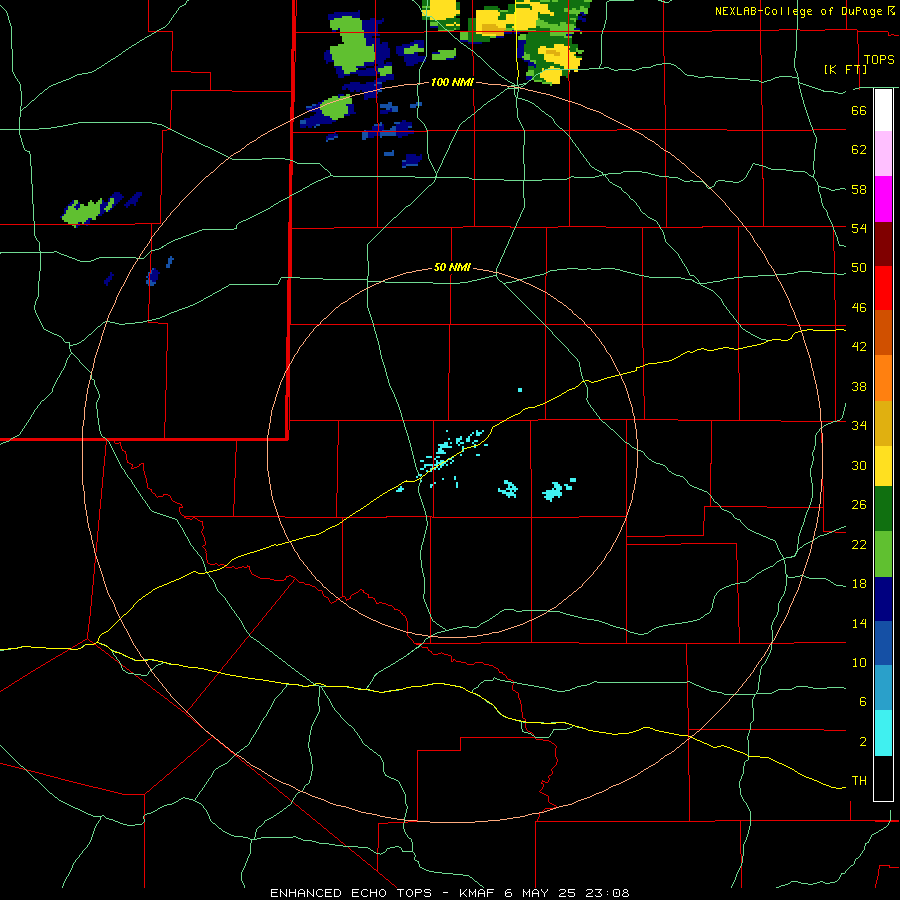The height and width of the screenshot is (900, 900).
Task: Click the 23:08 timestamp in the caption
Action: pyautogui.click(x=607, y=893)
